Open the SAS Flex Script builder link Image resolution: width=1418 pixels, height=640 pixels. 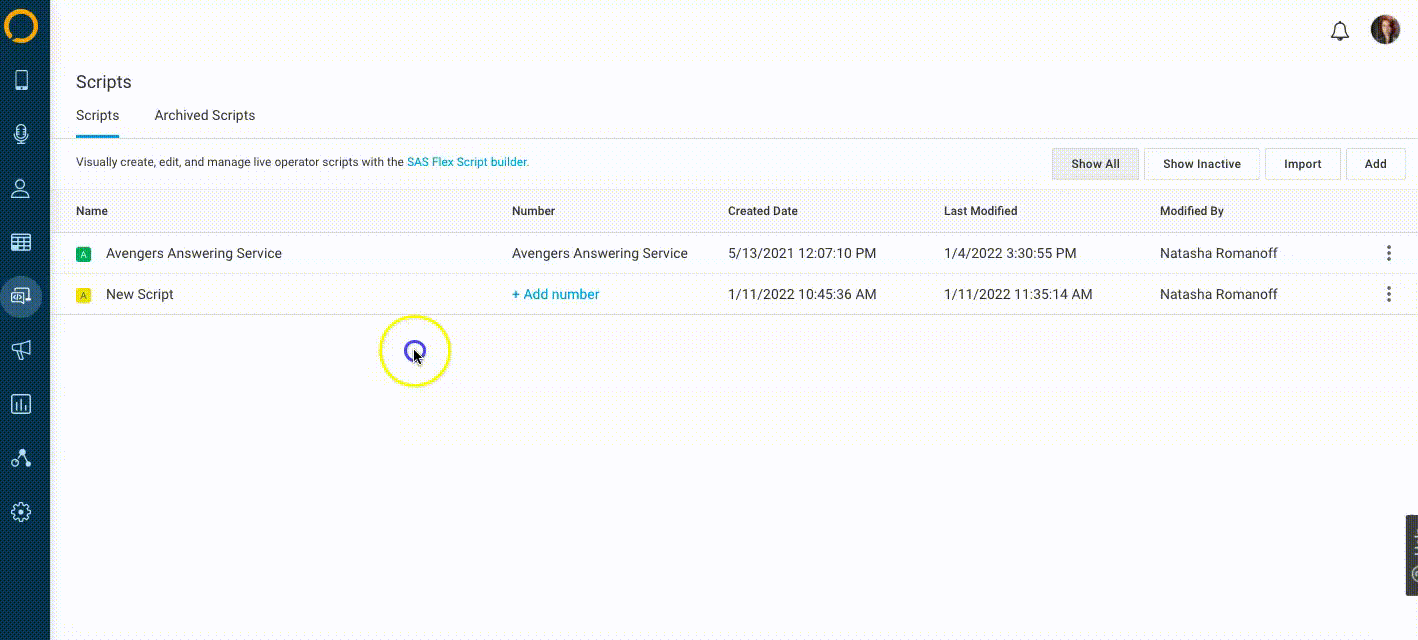[x=467, y=162]
